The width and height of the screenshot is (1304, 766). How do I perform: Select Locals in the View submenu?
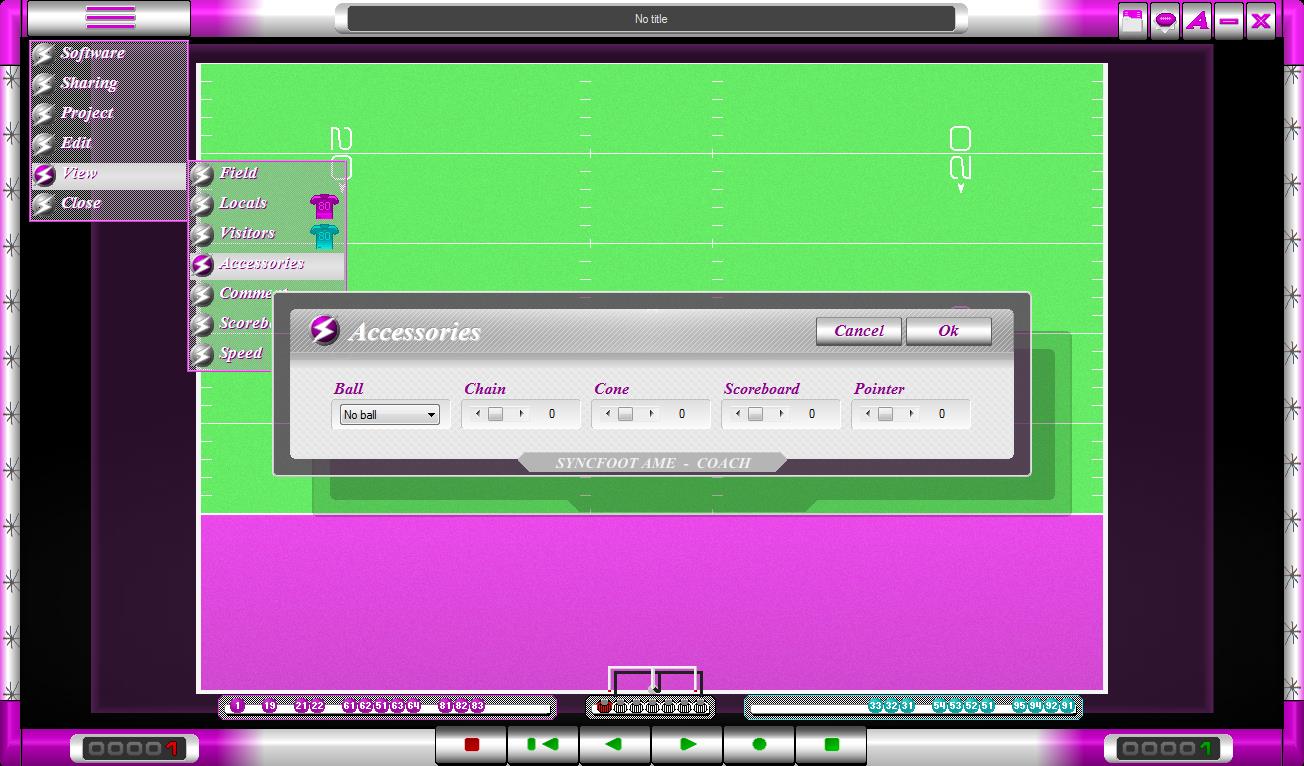[x=243, y=203]
